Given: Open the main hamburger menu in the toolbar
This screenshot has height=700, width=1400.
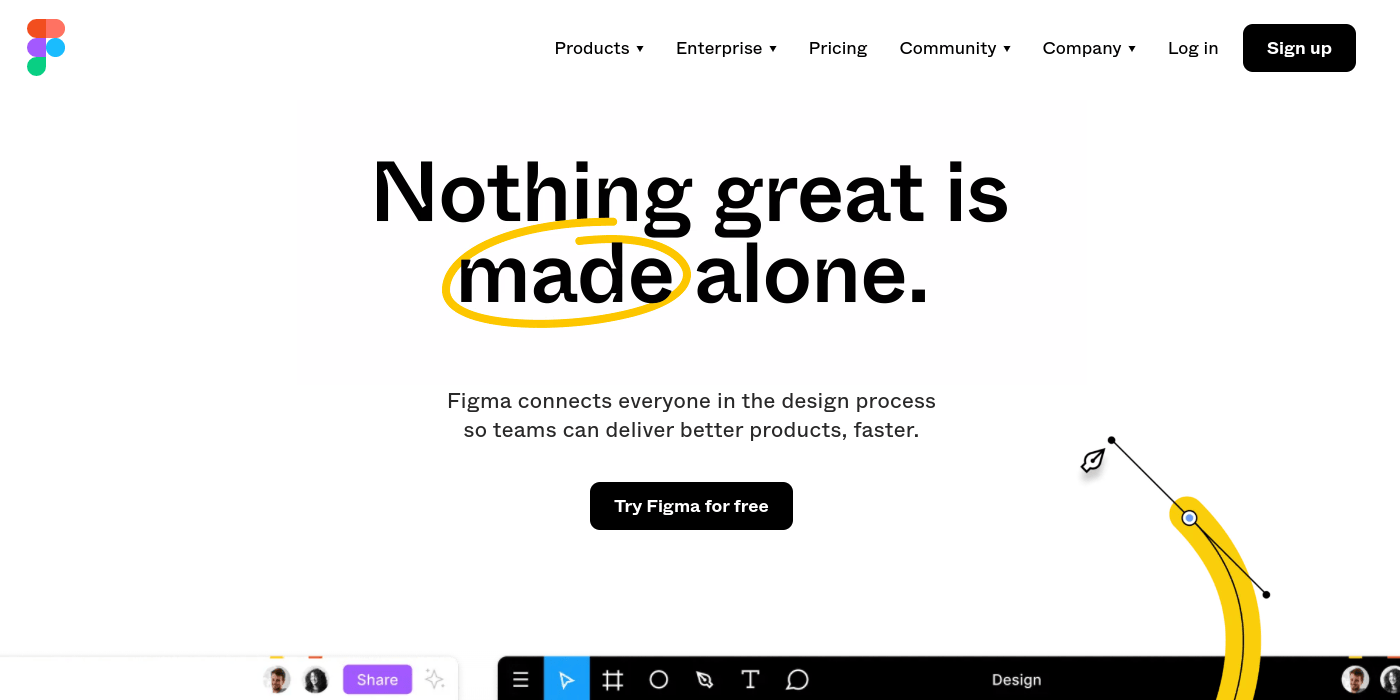Looking at the screenshot, I should [x=520, y=679].
